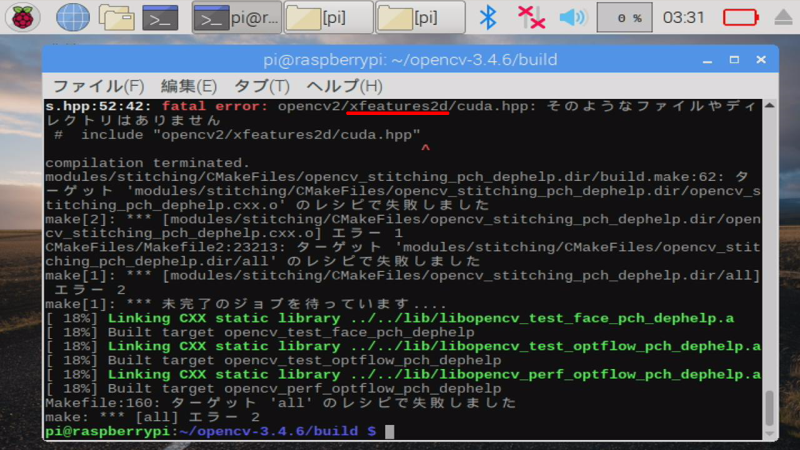Minimize the terminal window
This screenshot has width=800, height=450.
[x=707, y=60]
